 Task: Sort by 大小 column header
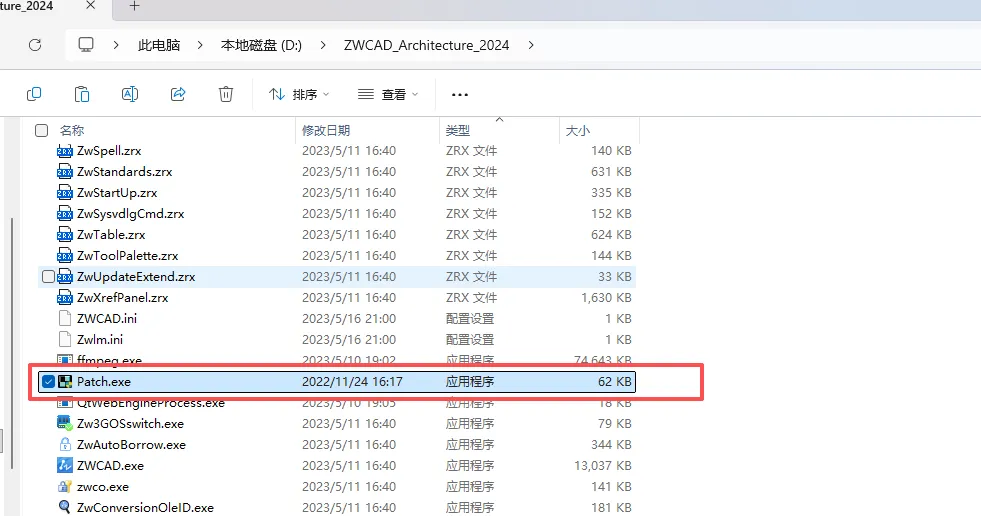point(577,130)
